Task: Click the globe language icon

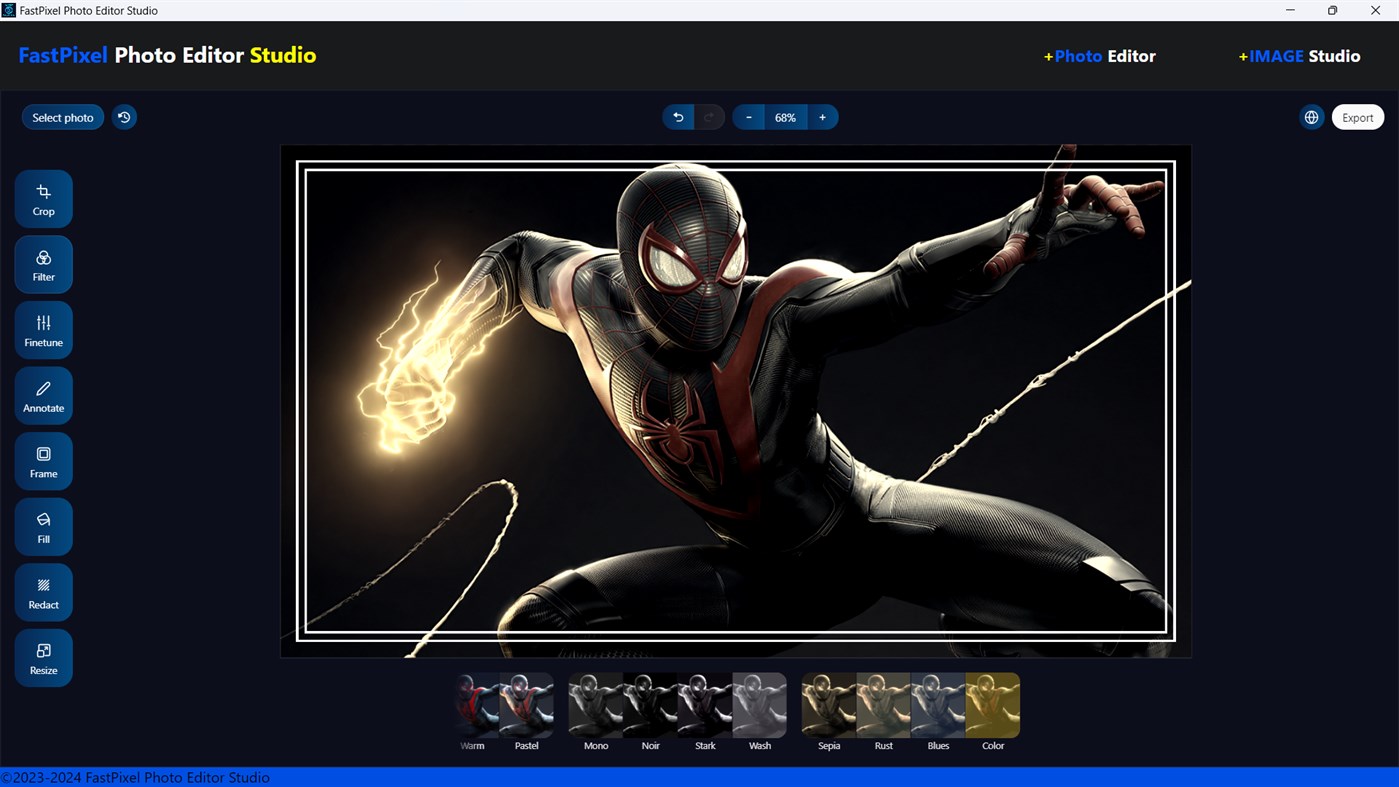Action: [1311, 117]
